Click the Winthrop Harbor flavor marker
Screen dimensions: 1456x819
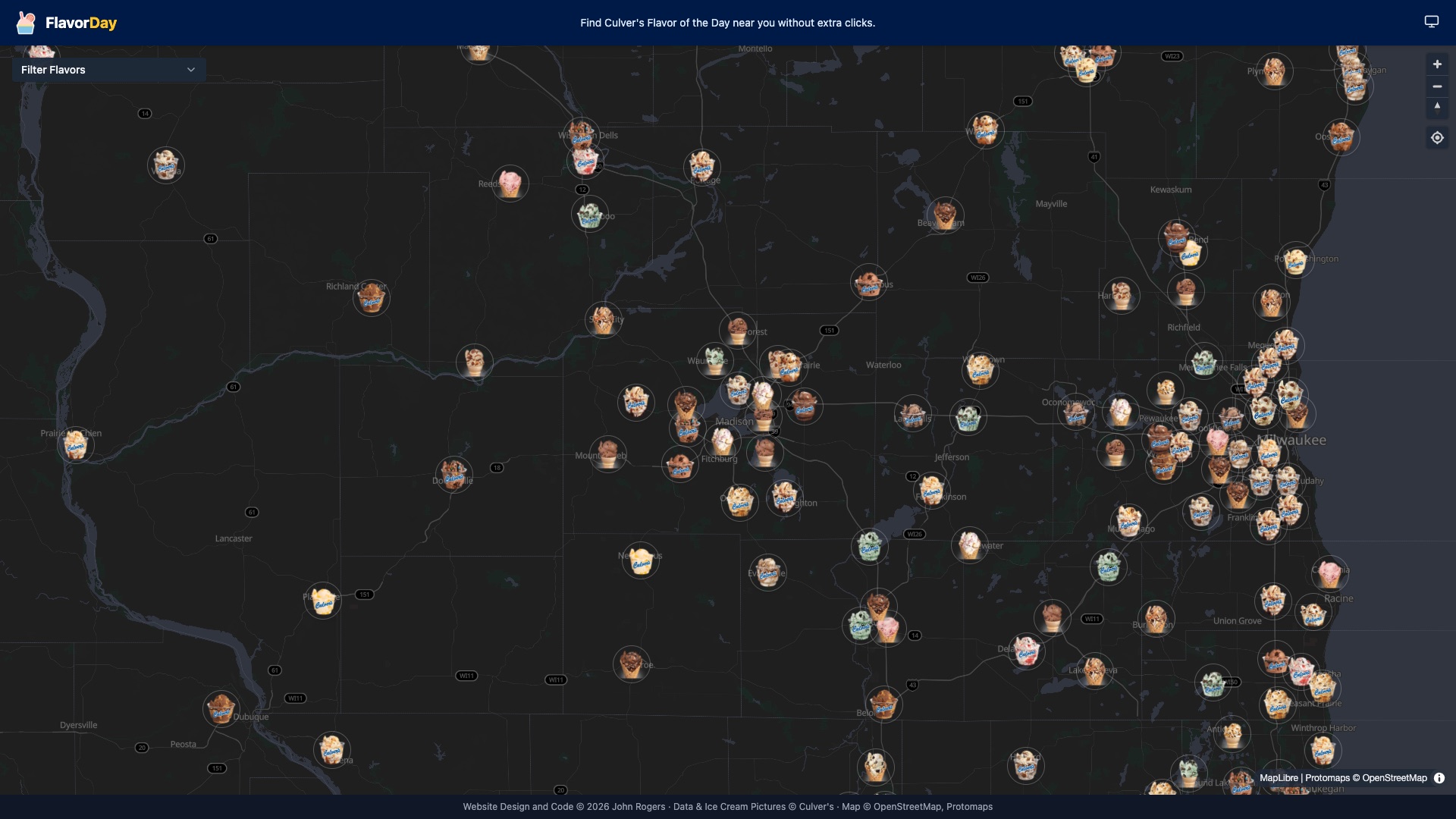[x=1323, y=751]
